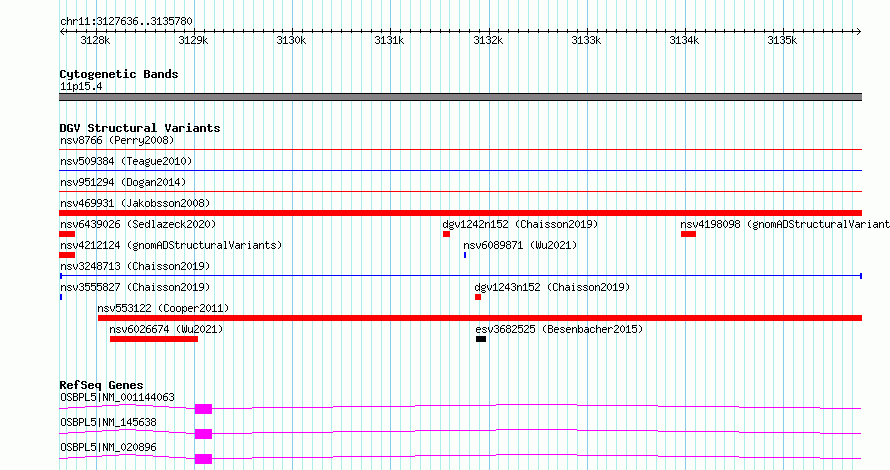Click the 3129k ruler mark
The width and height of the screenshot is (890, 470).
click(x=194, y=40)
